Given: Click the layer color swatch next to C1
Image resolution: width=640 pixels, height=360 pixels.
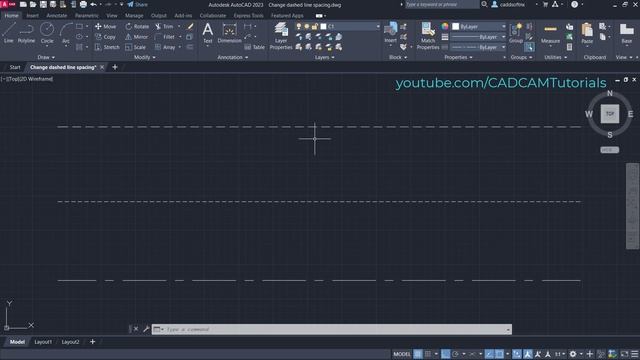Looking at the screenshot, I should click(x=324, y=27).
